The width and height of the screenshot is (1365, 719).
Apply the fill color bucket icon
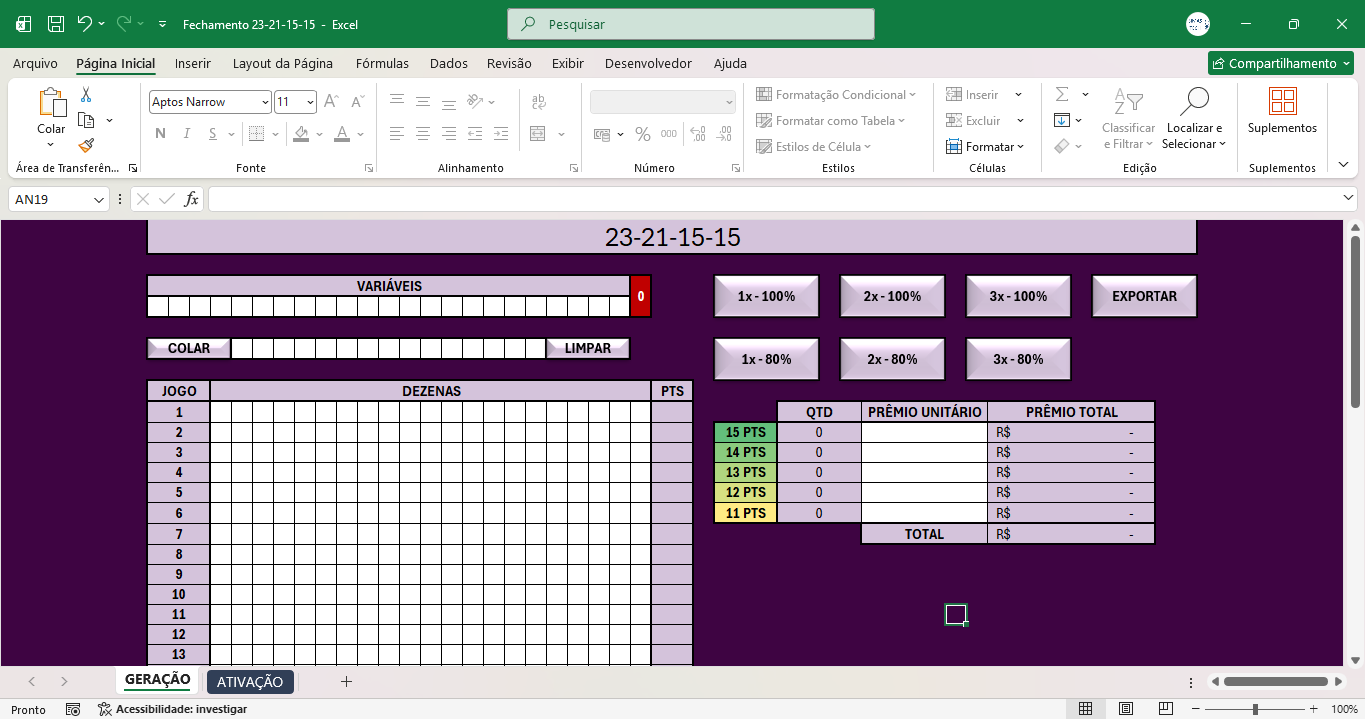coord(302,134)
